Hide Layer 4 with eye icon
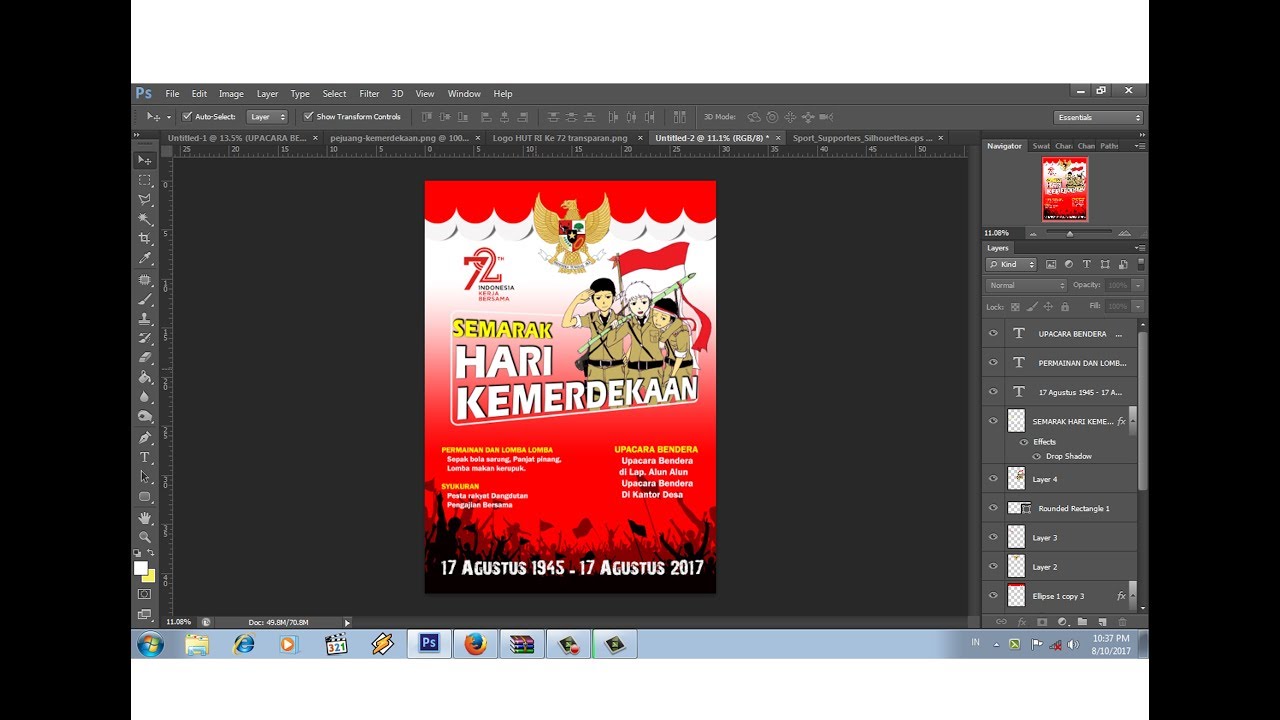 [993, 479]
